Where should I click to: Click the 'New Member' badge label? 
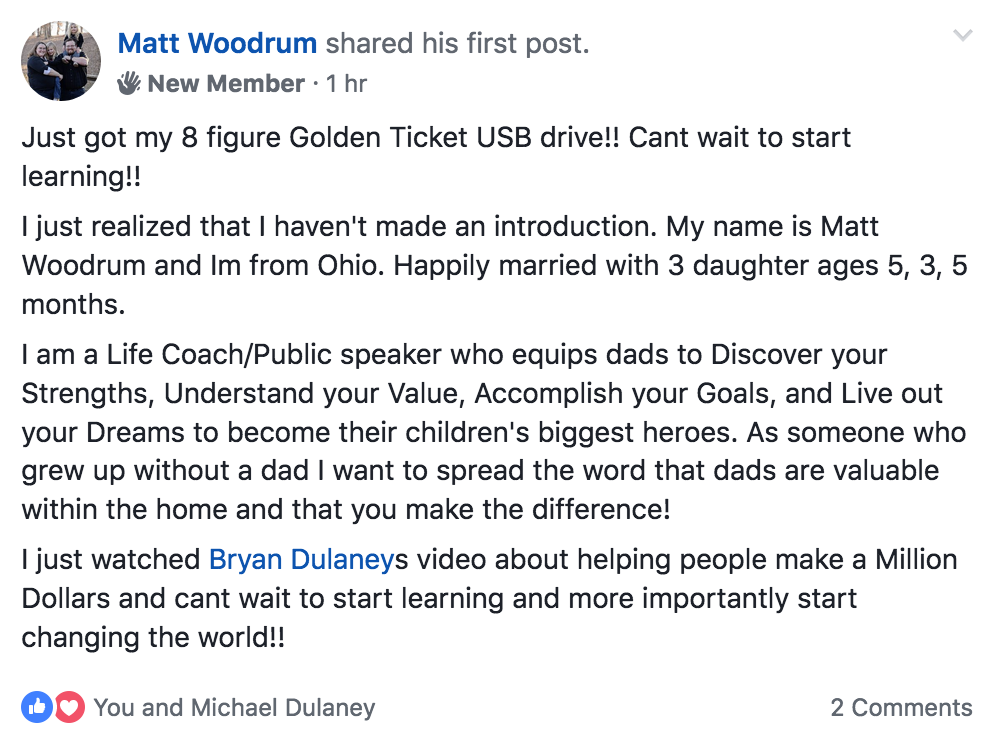click(x=226, y=84)
